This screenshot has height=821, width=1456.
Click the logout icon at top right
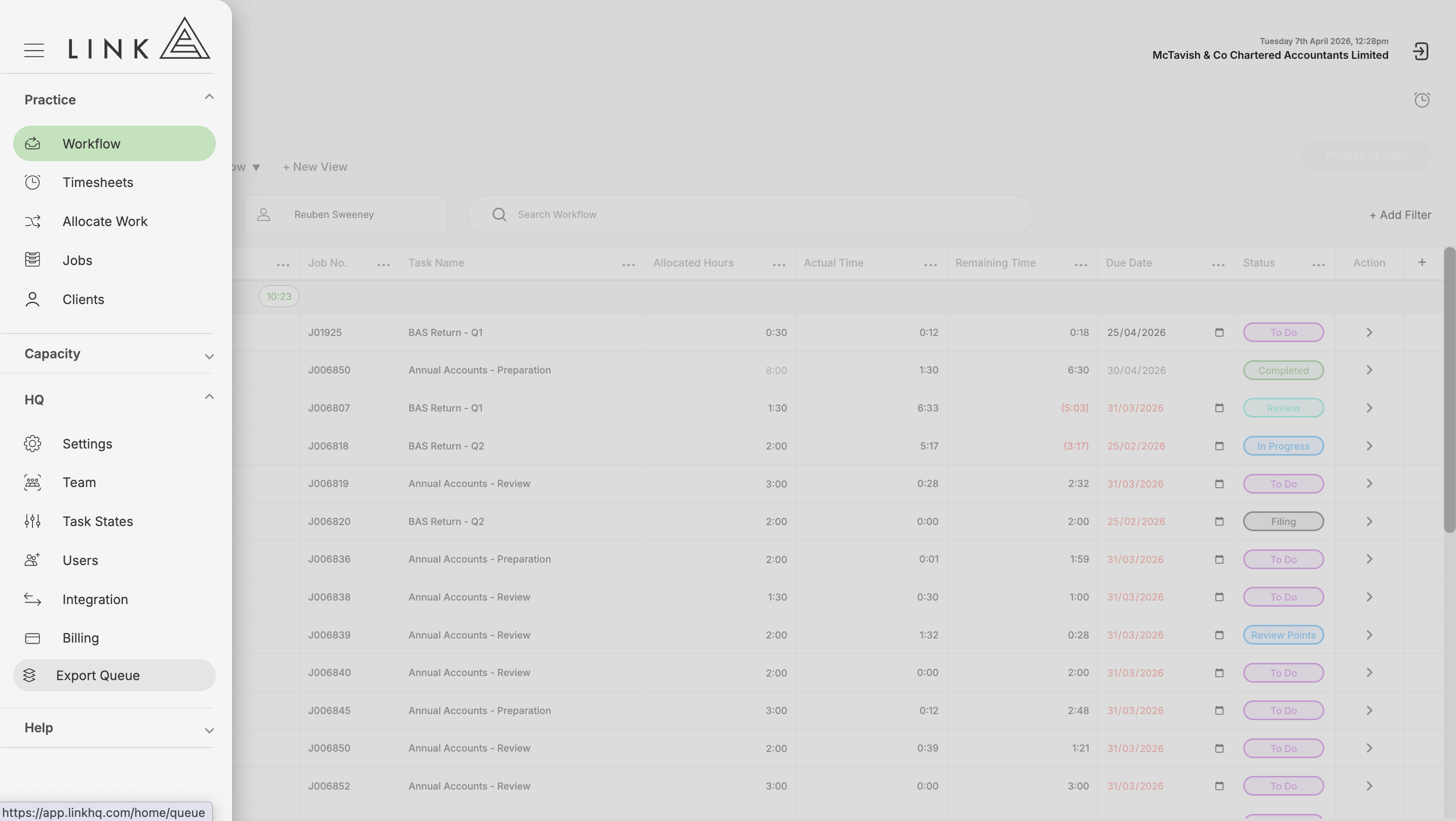pyautogui.click(x=1421, y=52)
